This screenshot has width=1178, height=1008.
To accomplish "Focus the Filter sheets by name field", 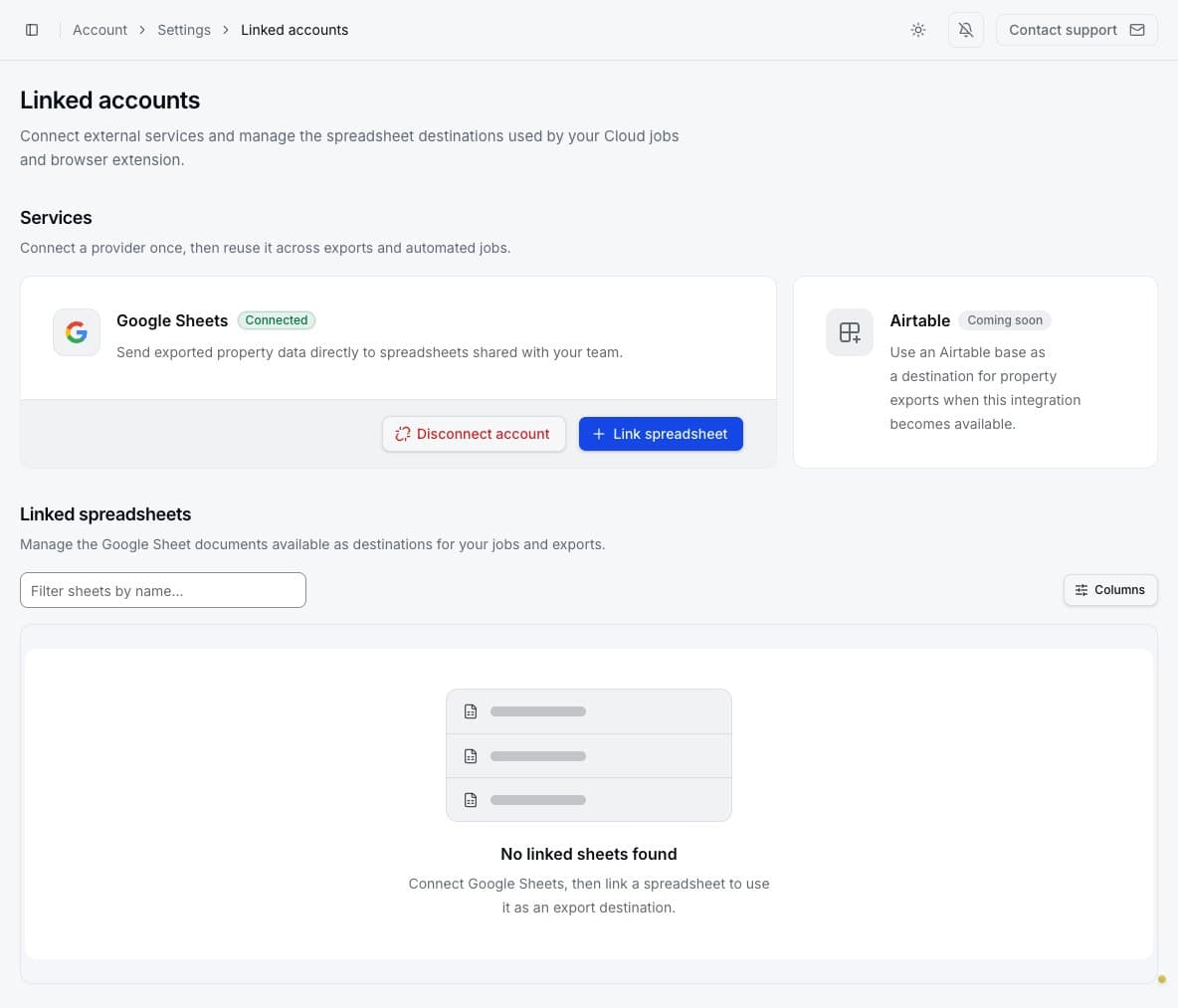I will 163,590.
